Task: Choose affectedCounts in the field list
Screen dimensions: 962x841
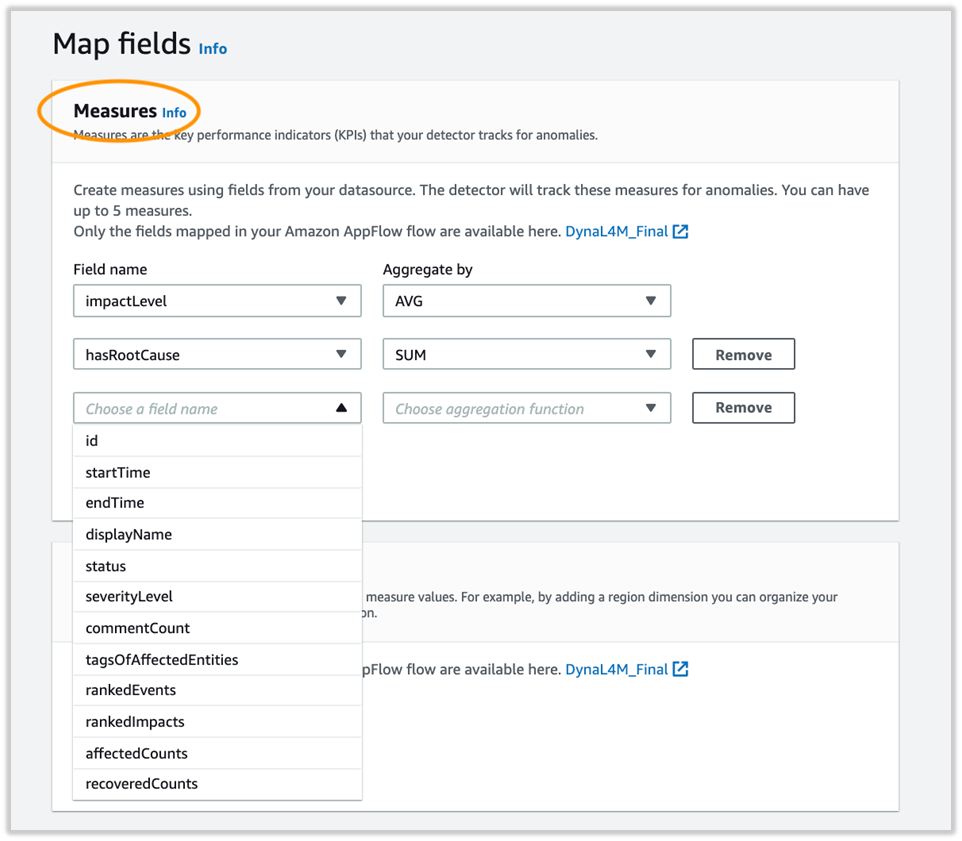Action: pyautogui.click(x=217, y=753)
